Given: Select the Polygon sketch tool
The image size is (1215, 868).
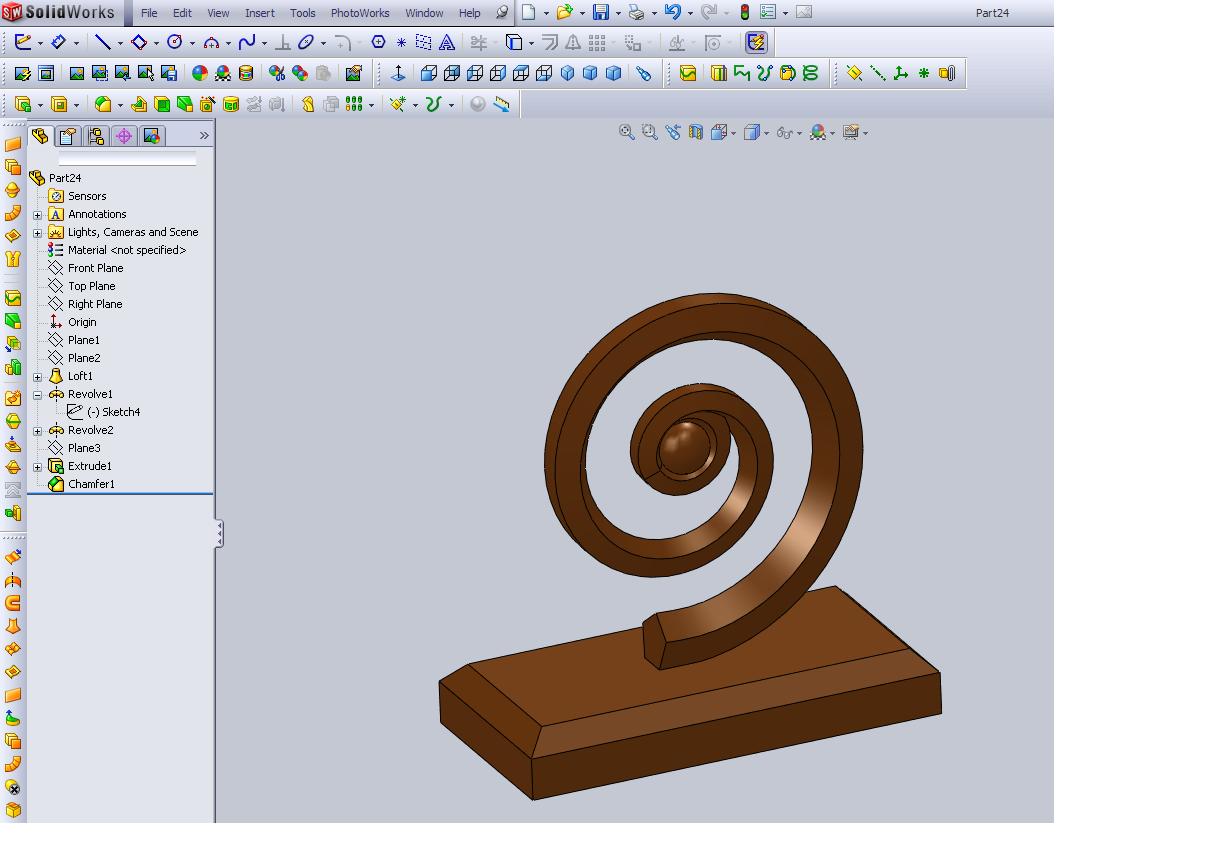Looking at the screenshot, I should 378,43.
